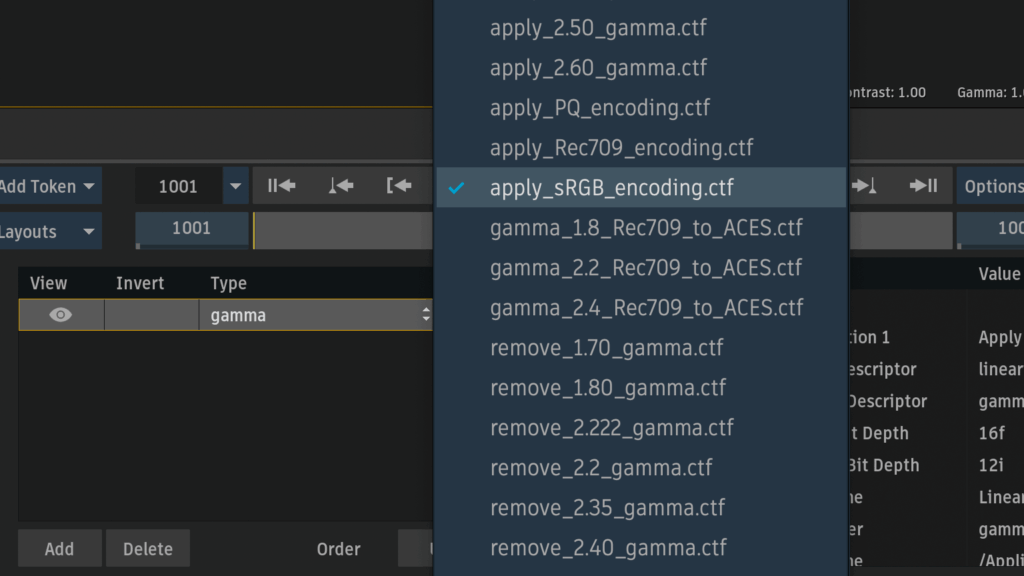This screenshot has width=1024, height=576.
Task: Select remove_2.40_gamma.ctf in the list
Action: 607,548
